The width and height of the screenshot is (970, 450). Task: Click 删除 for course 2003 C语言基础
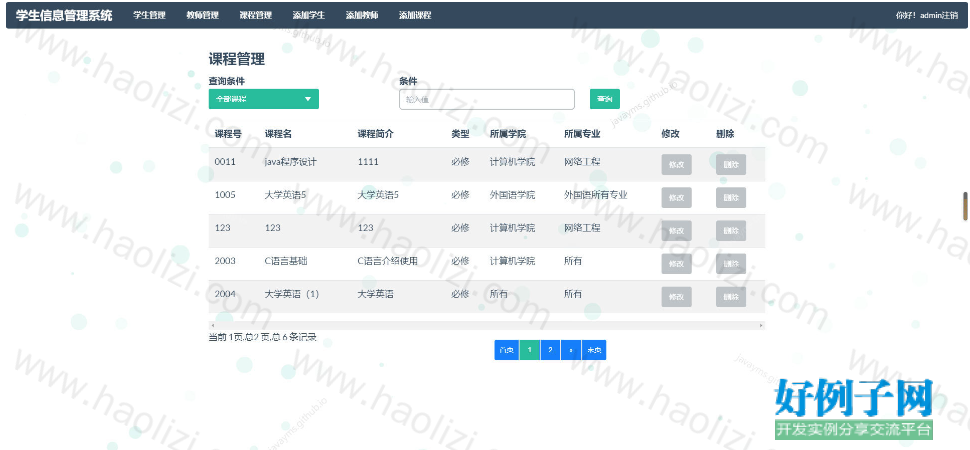coord(731,264)
